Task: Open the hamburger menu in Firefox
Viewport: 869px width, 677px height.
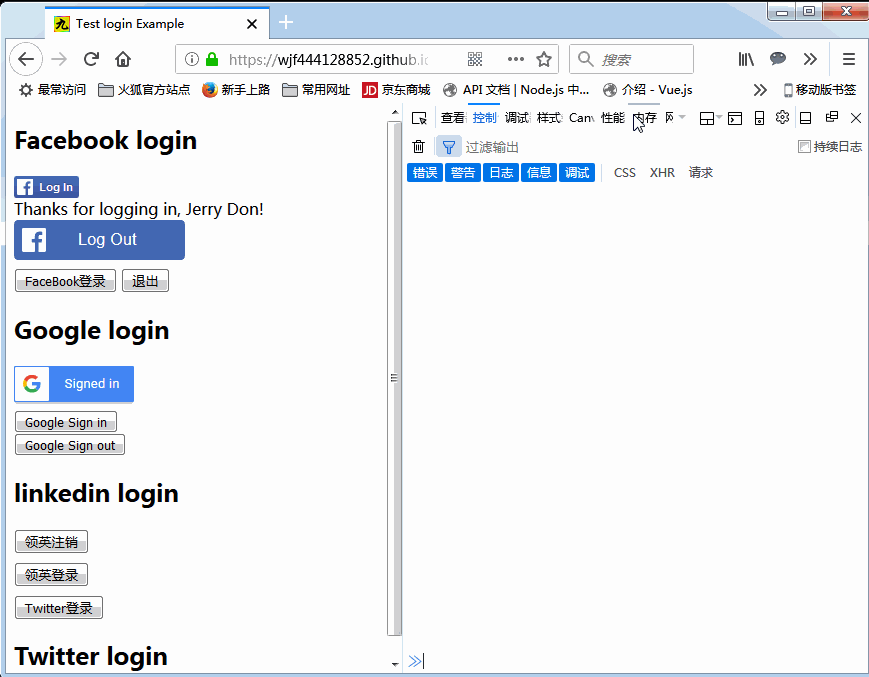Action: [x=849, y=59]
